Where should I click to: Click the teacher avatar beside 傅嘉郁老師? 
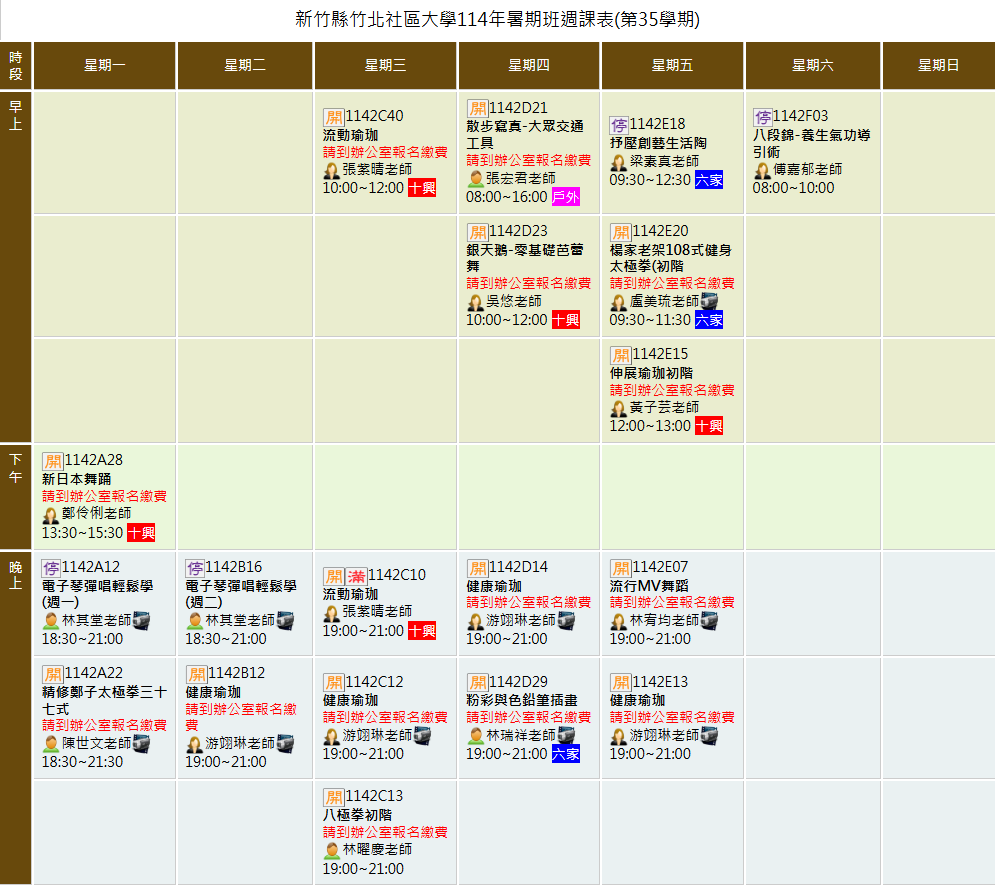762,171
